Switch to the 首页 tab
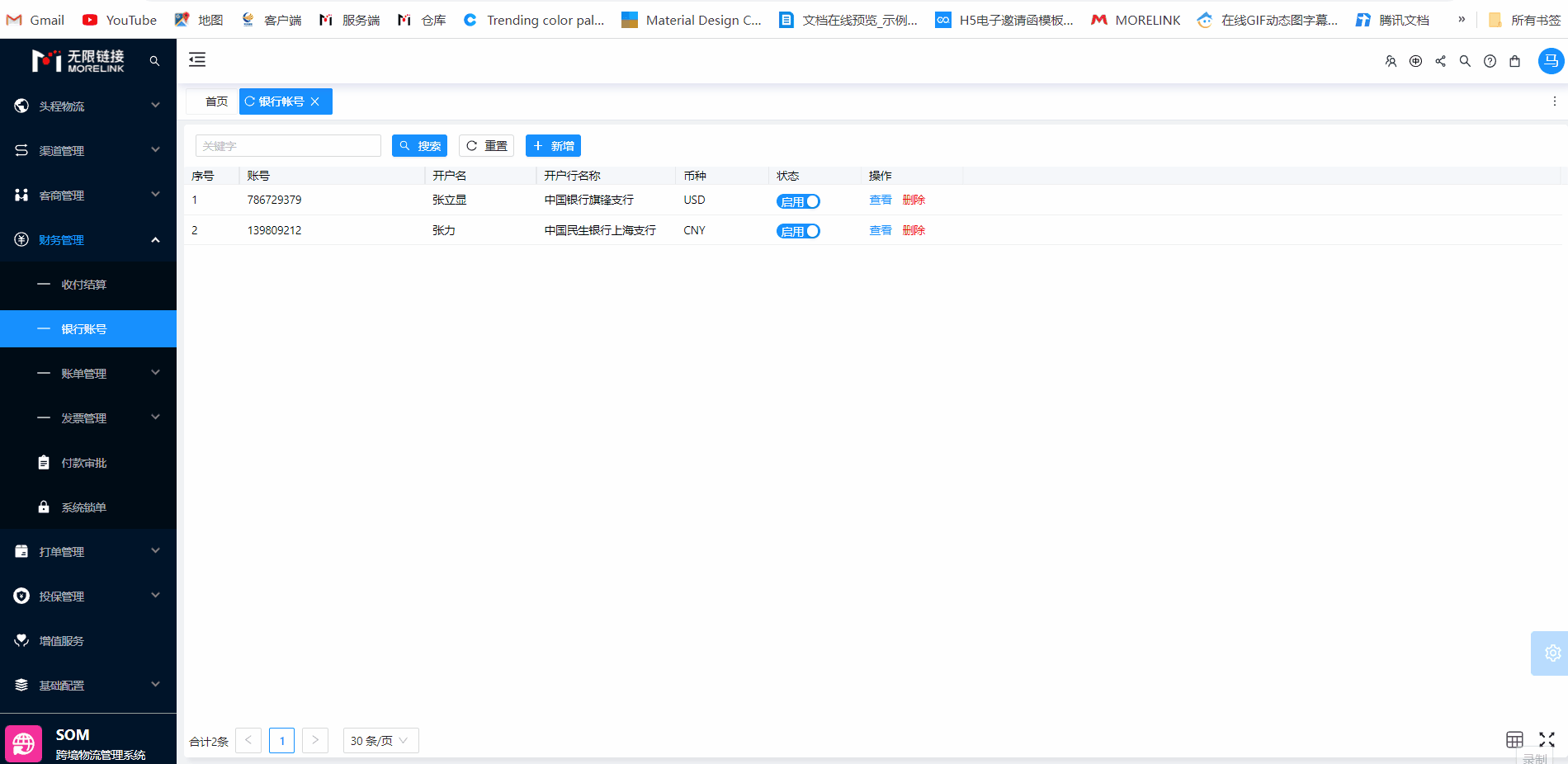 tap(216, 101)
